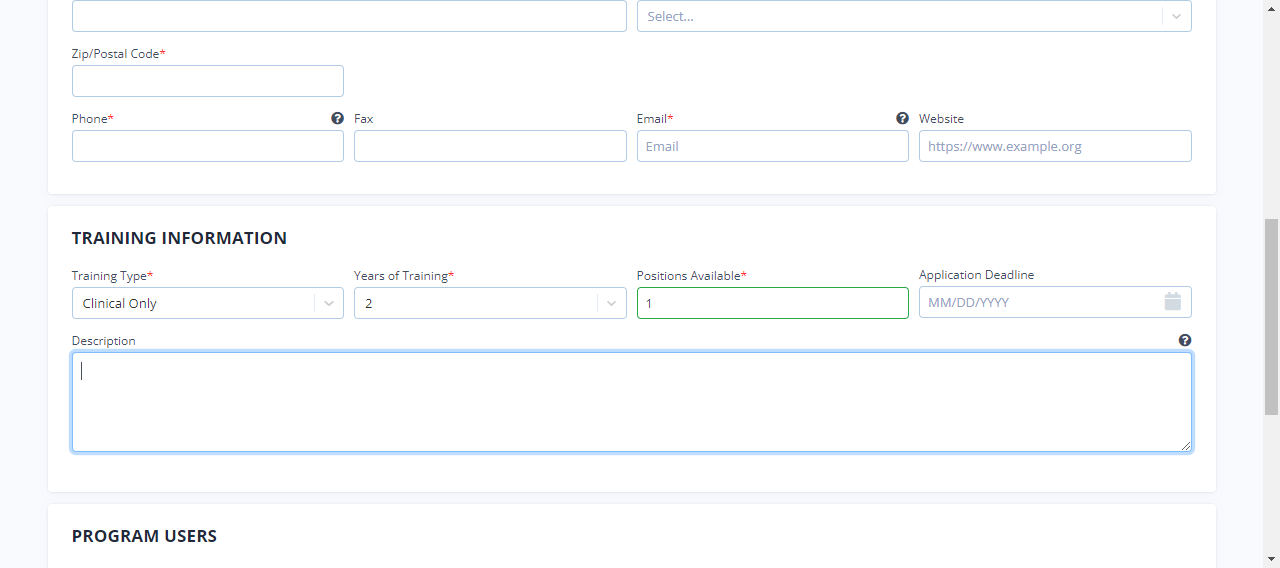Click the empty text field above Zip/Postal Code
This screenshot has height=568, width=1280.
pyautogui.click(x=349, y=16)
